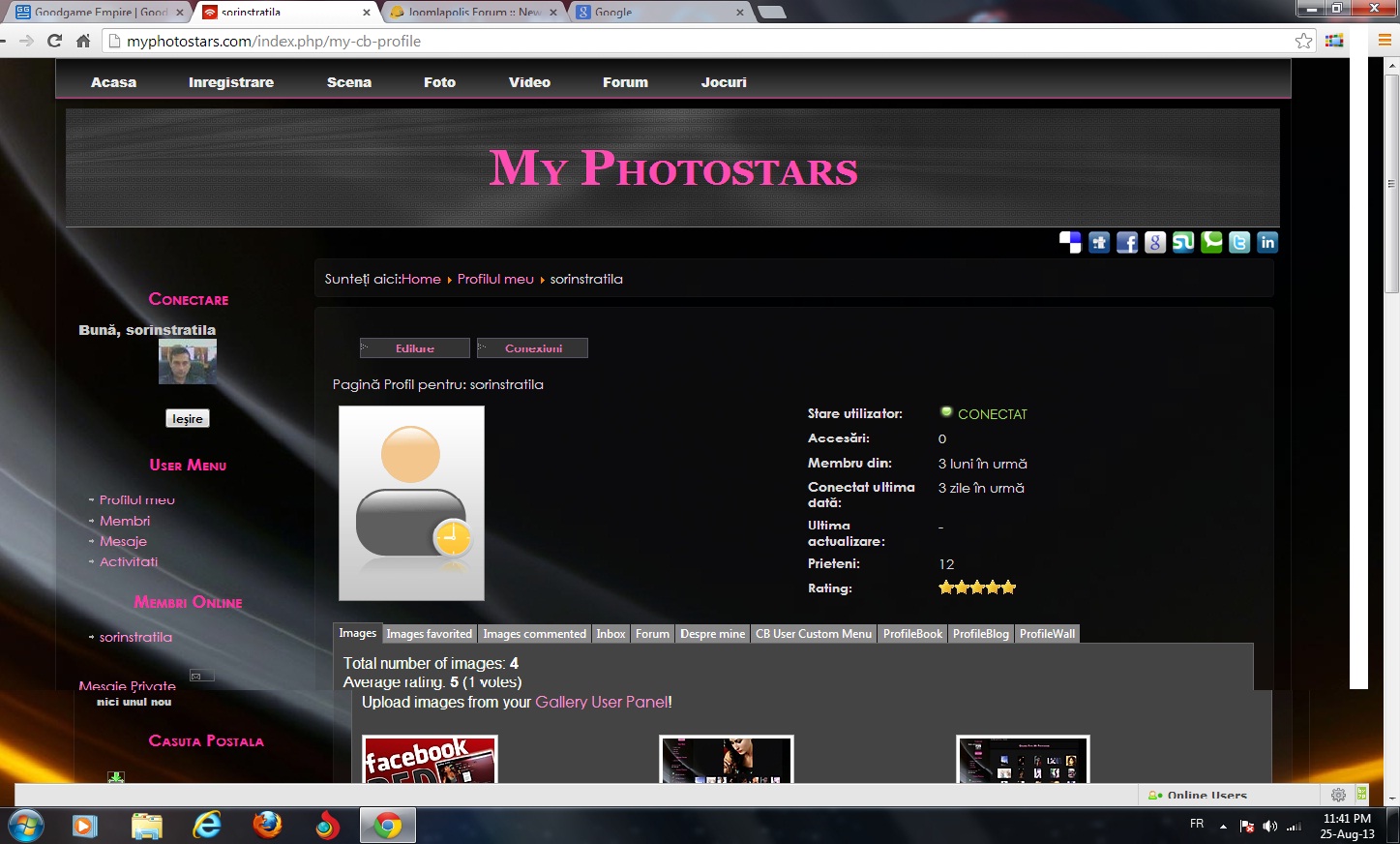The width and height of the screenshot is (1400, 844).
Task: Open Jocuri in site navigation
Action: (724, 82)
